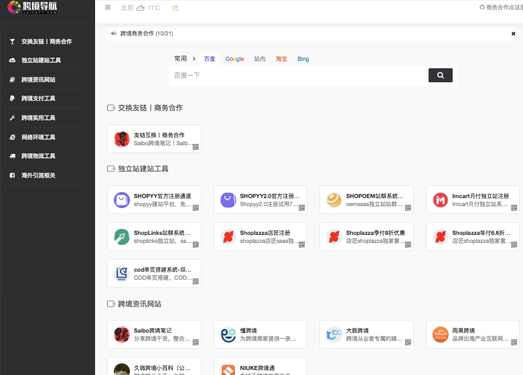Click the PayPal icon next to 跨境支付工具
The image size is (523, 375).
point(12,98)
